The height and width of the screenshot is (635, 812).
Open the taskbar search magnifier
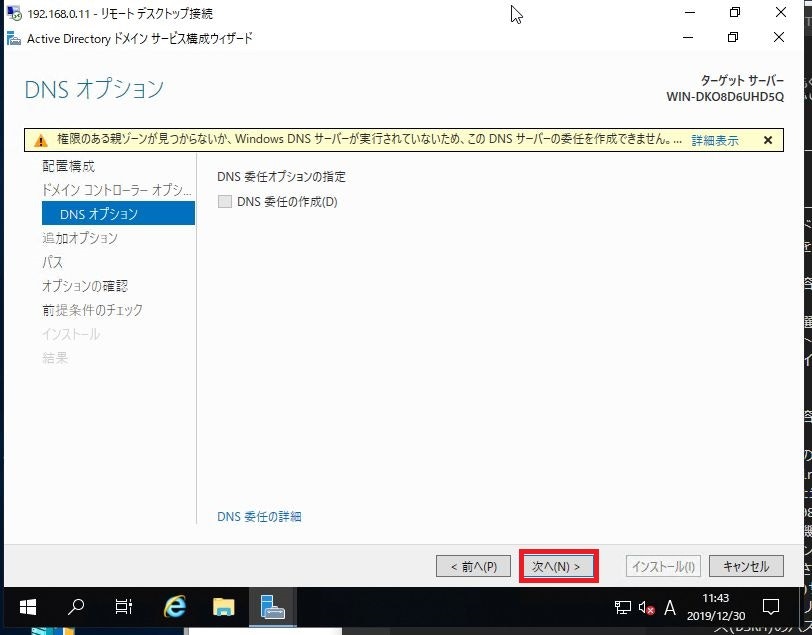tap(76, 607)
